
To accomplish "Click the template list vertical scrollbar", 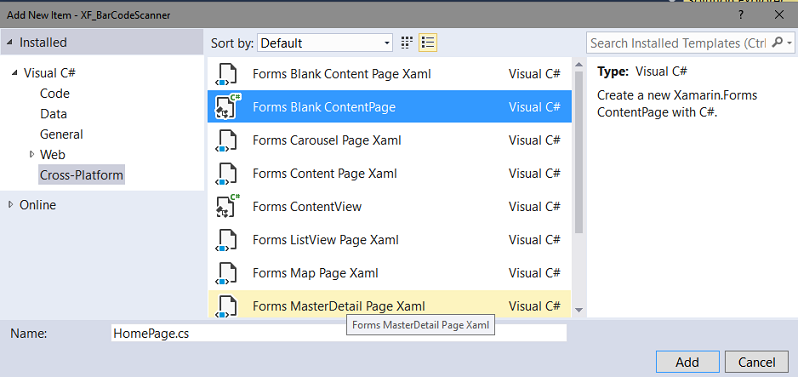I will coord(579,186).
